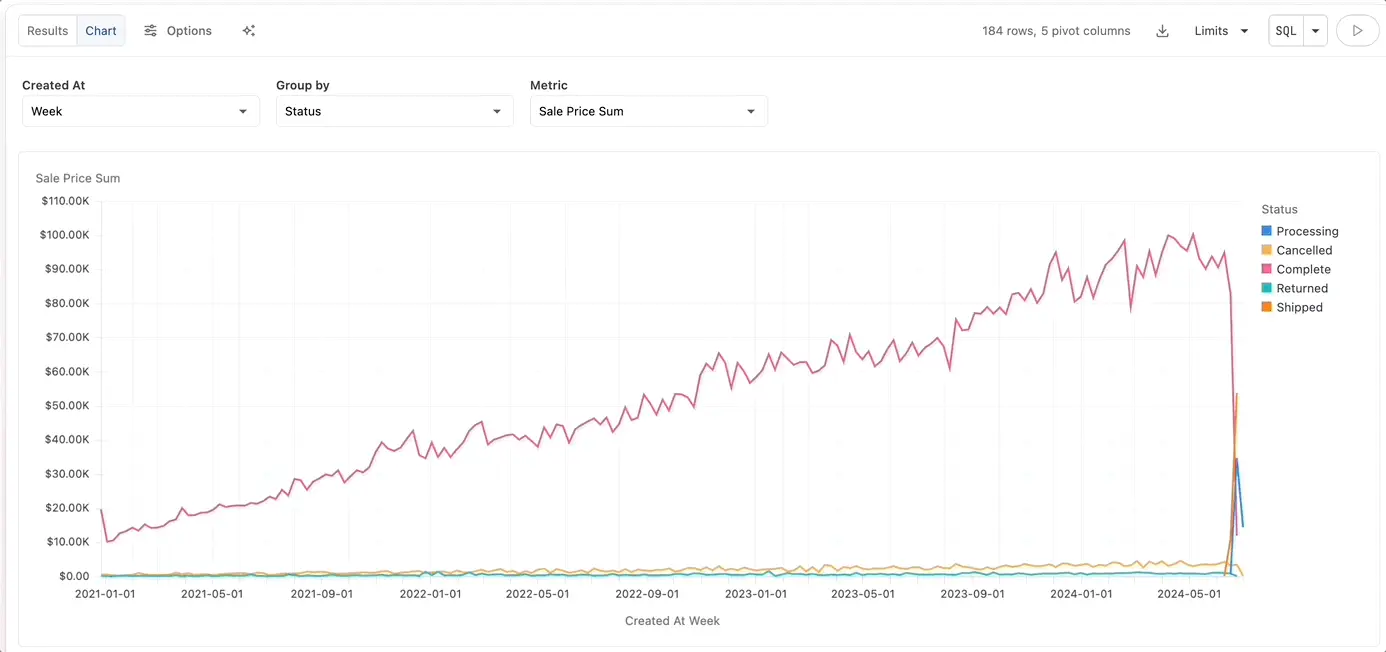Toggle the Processing series in legend
This screenshot has height=652, width=1386.
click(1306, 231)
